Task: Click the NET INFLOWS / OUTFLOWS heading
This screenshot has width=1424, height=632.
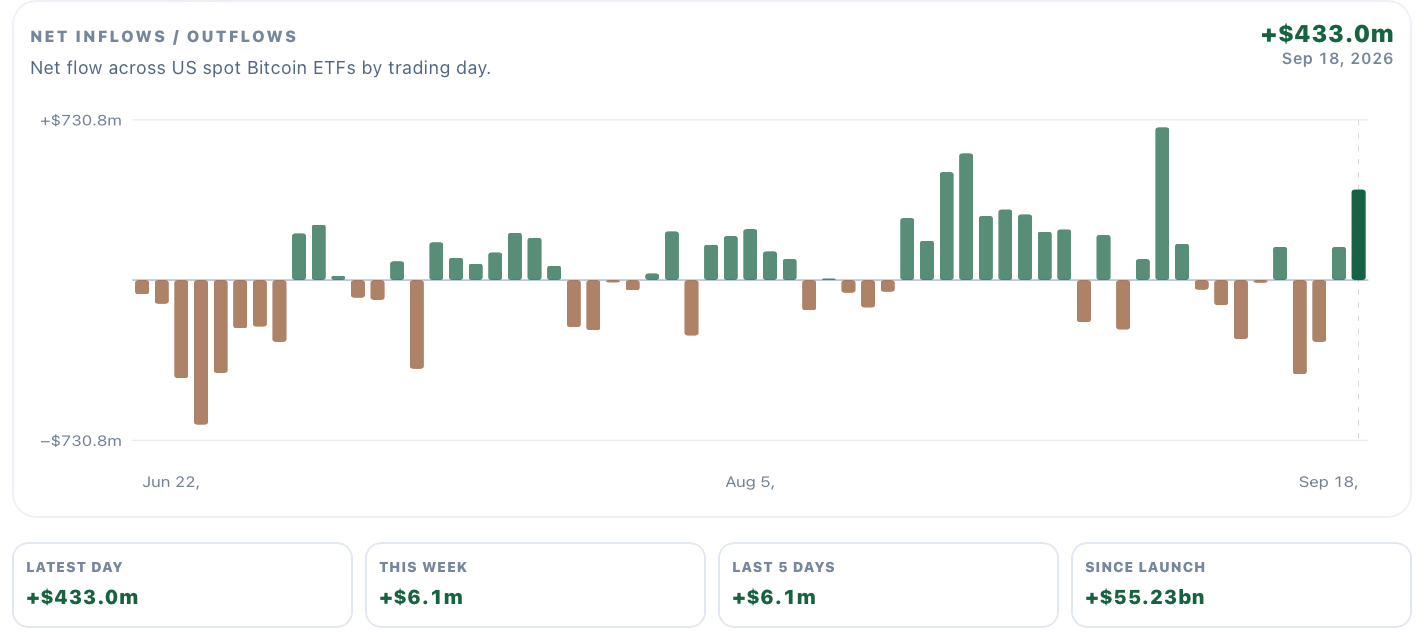Action: [164, 37]
